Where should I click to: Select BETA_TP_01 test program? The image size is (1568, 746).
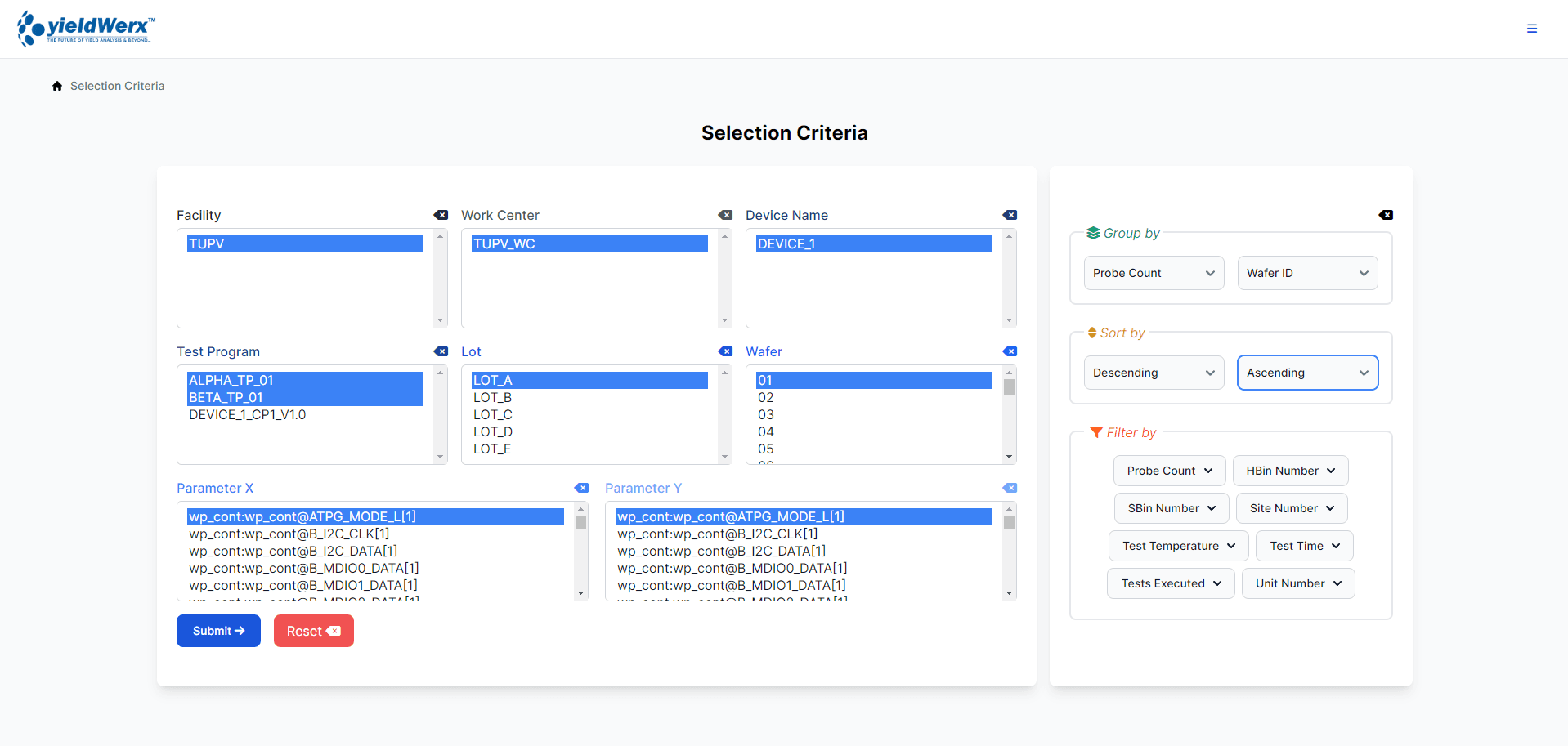(305, 397)
